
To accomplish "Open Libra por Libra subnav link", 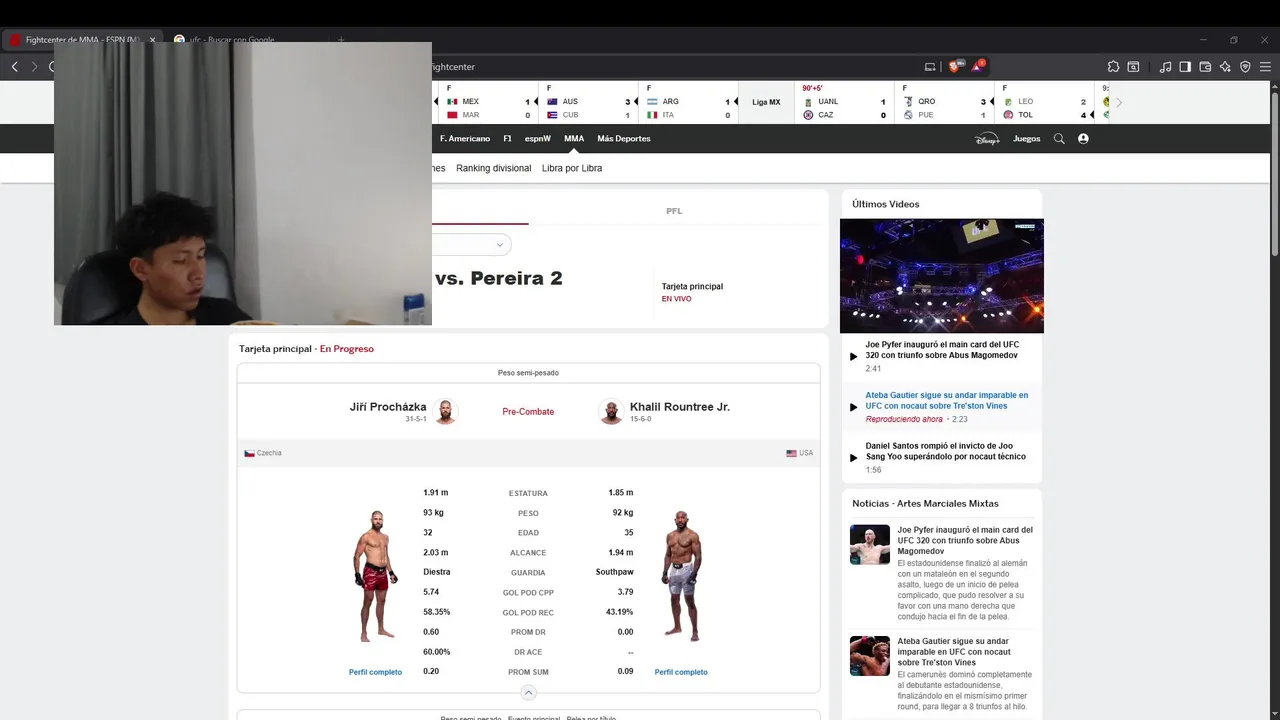I will pos(572,168).
